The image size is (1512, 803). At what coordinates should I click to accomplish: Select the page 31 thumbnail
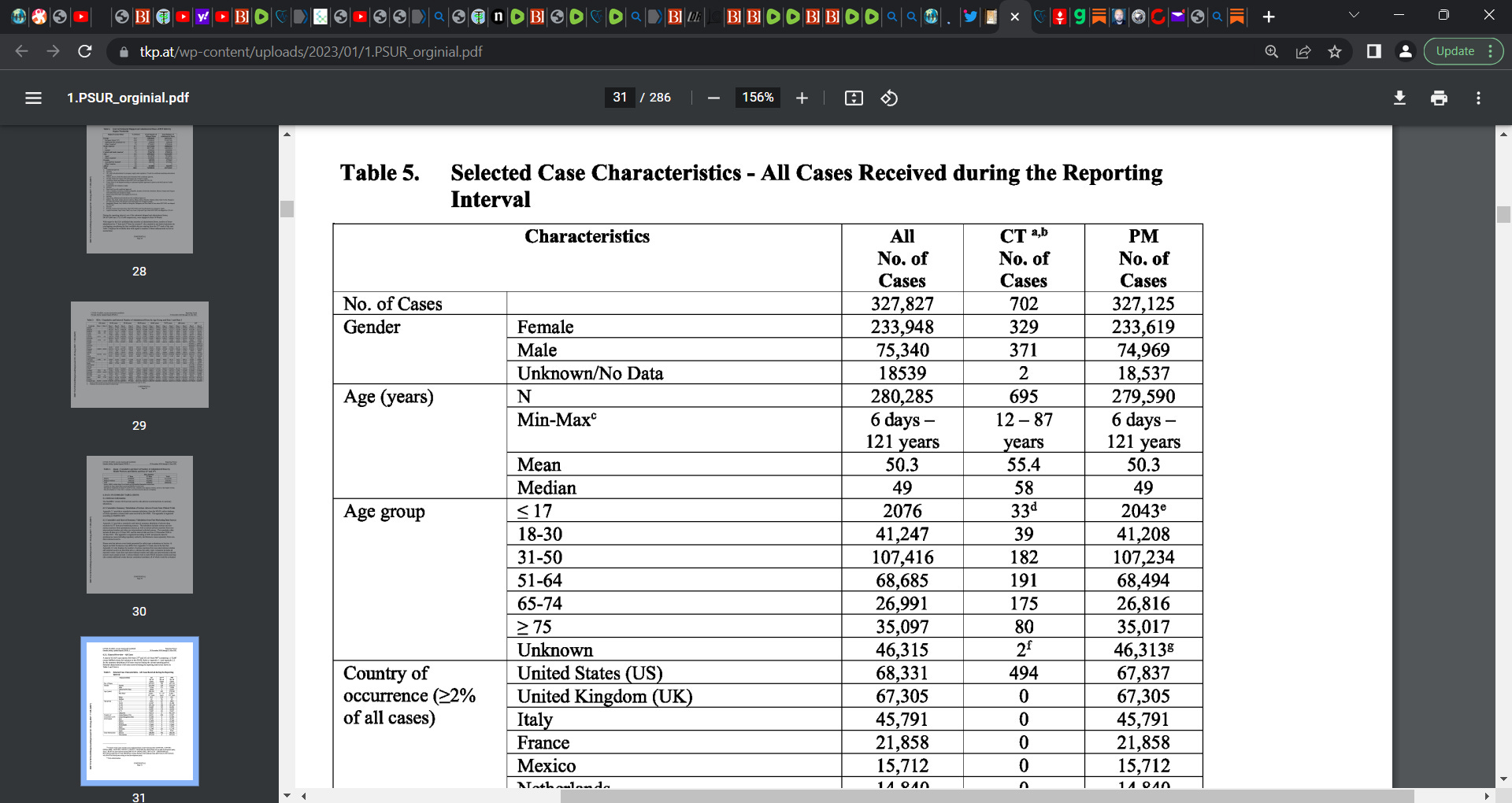coord(139,711)
